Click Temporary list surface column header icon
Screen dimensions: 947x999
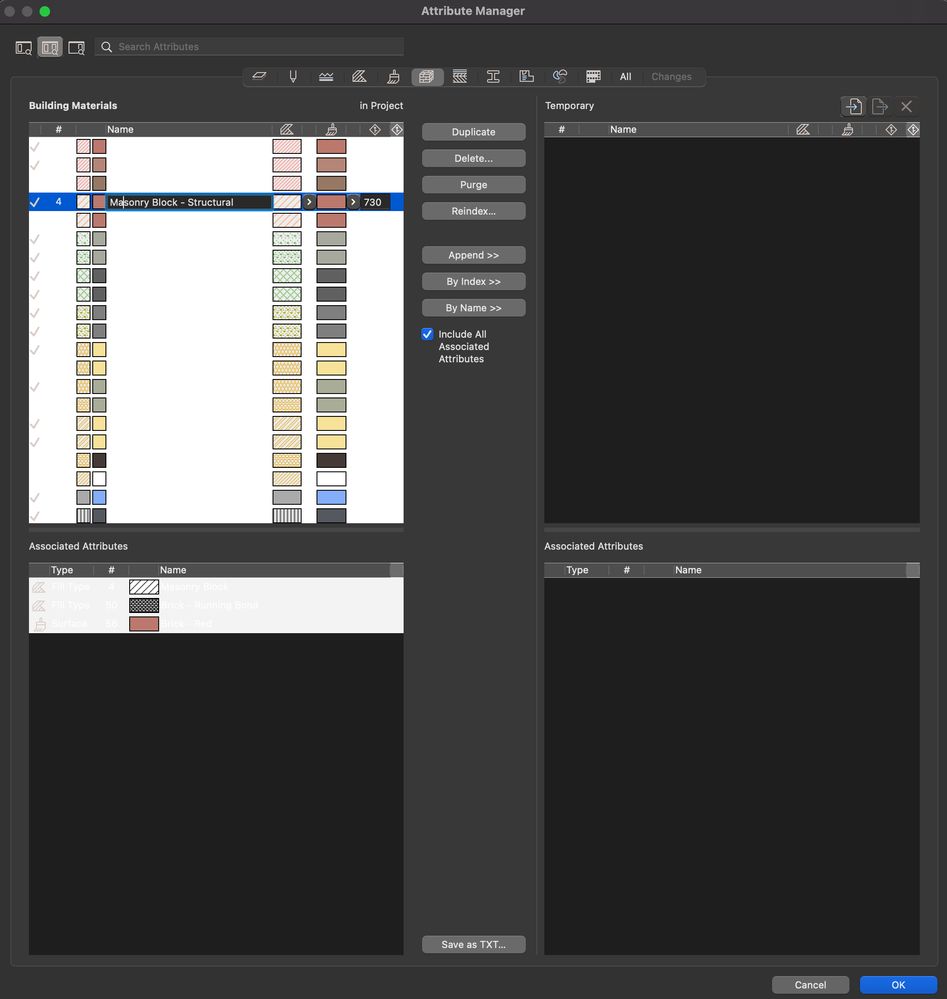[x=848, y=129]
